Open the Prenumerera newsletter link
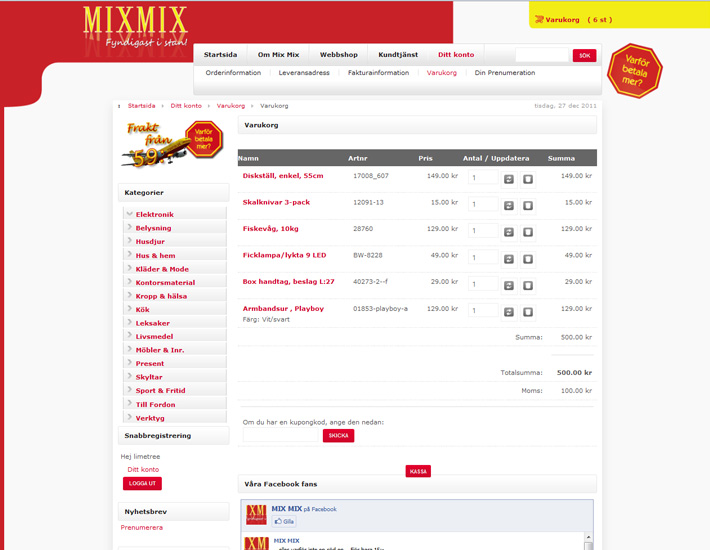The width and height of the screenshot is (710, 550). pyautogui.click(x=142, y=527)
